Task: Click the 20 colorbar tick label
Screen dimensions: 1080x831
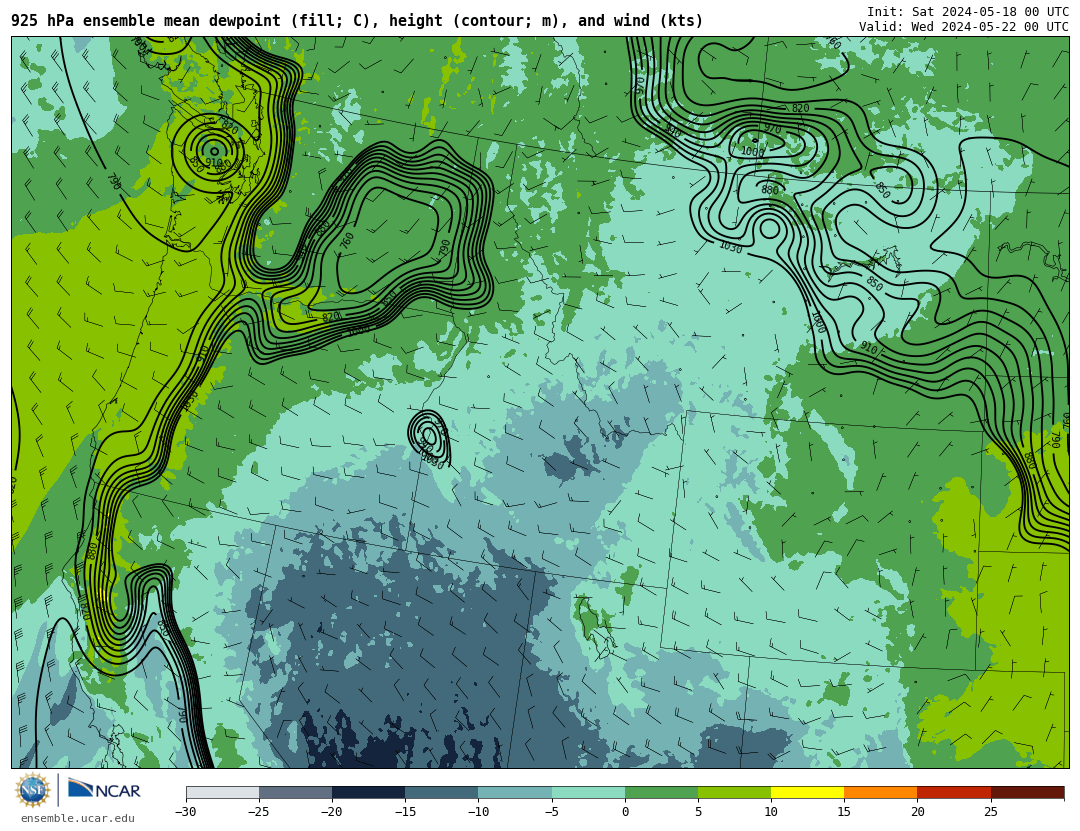Action: [917, 812]
